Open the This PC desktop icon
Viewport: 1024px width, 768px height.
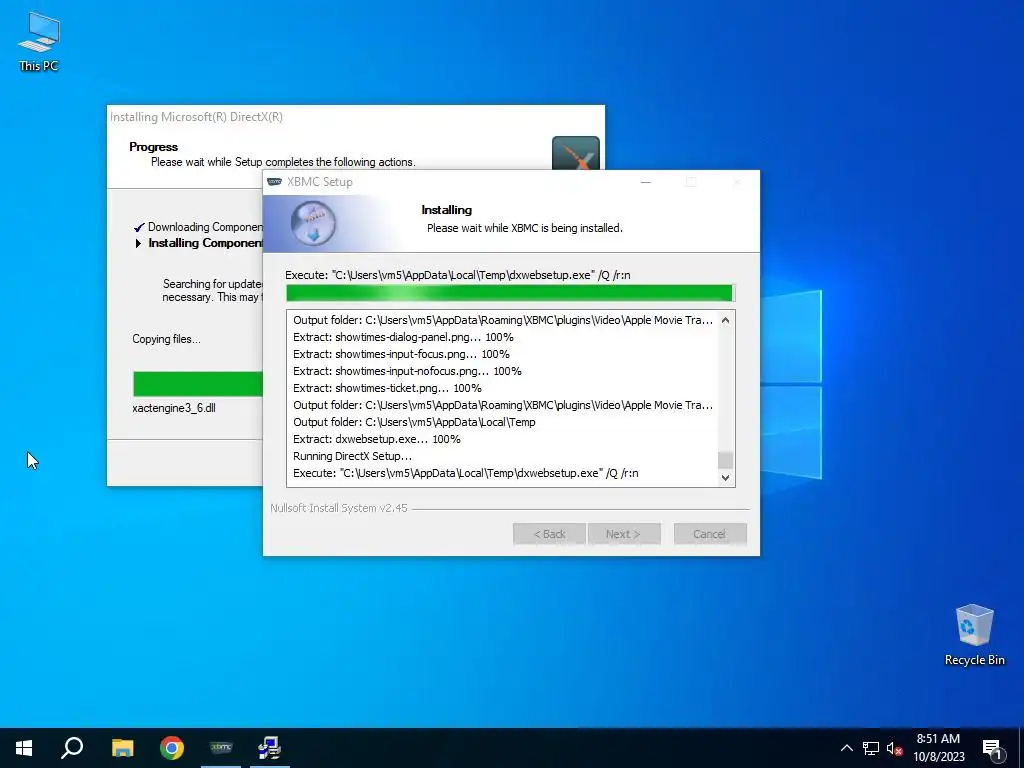39,42
